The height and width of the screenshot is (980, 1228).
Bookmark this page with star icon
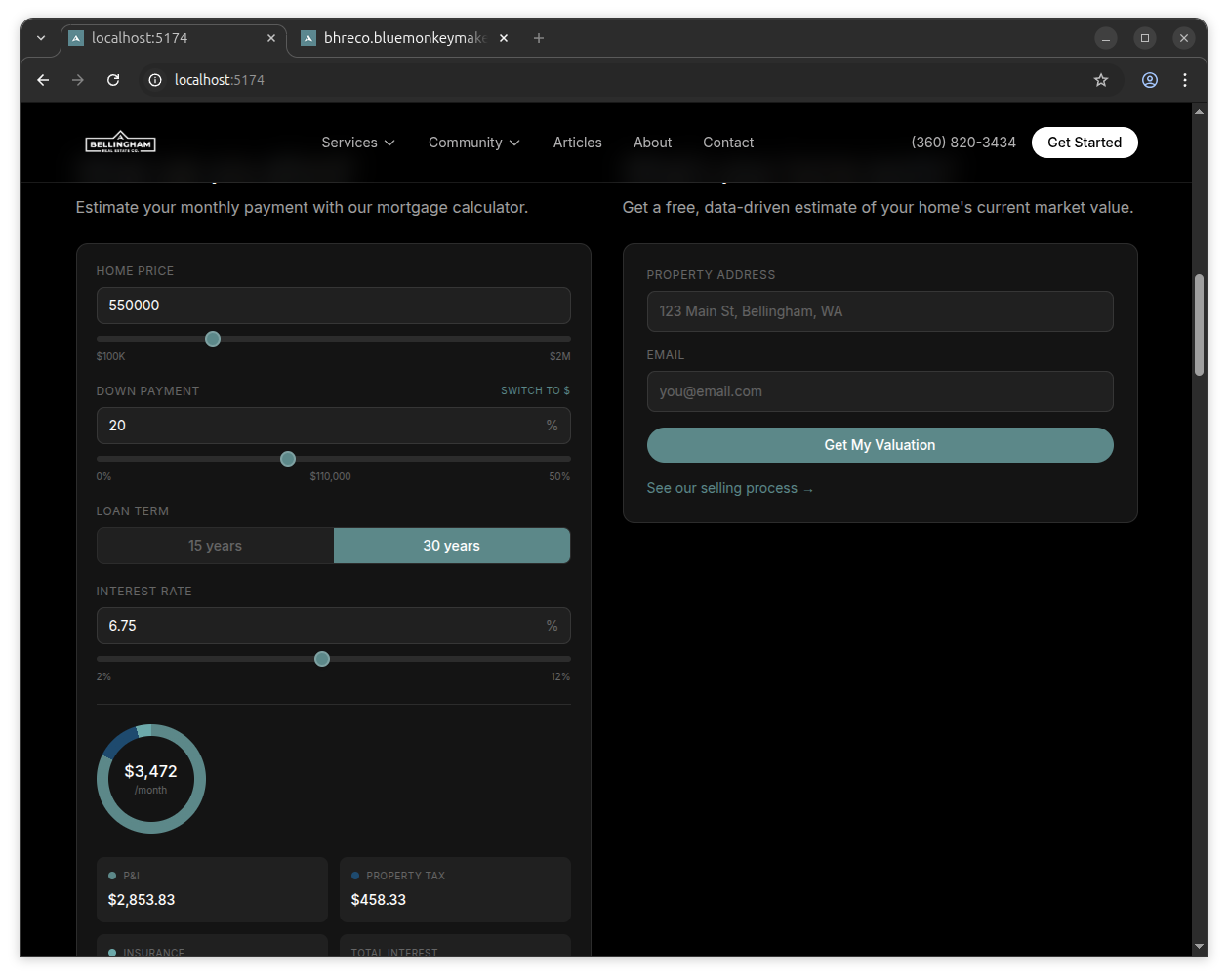pos(1101,80)
